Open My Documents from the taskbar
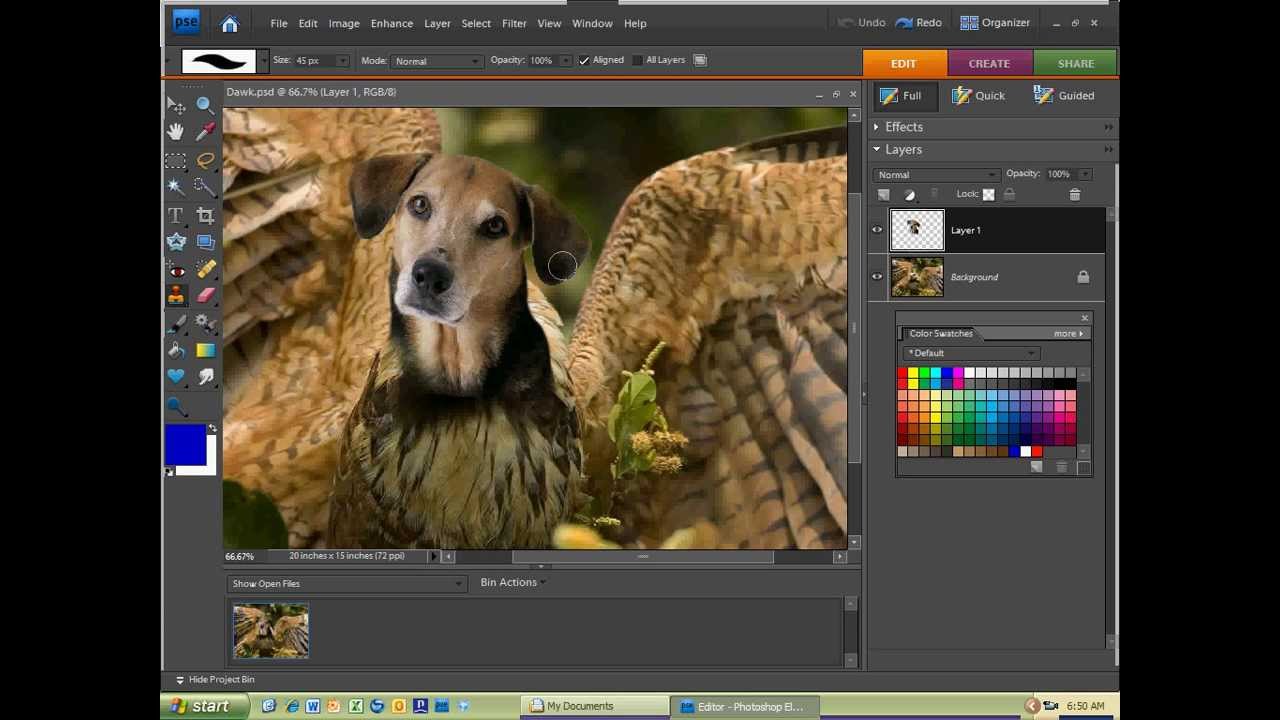This screenshot has height=720, width=1280. click(572, 706)
